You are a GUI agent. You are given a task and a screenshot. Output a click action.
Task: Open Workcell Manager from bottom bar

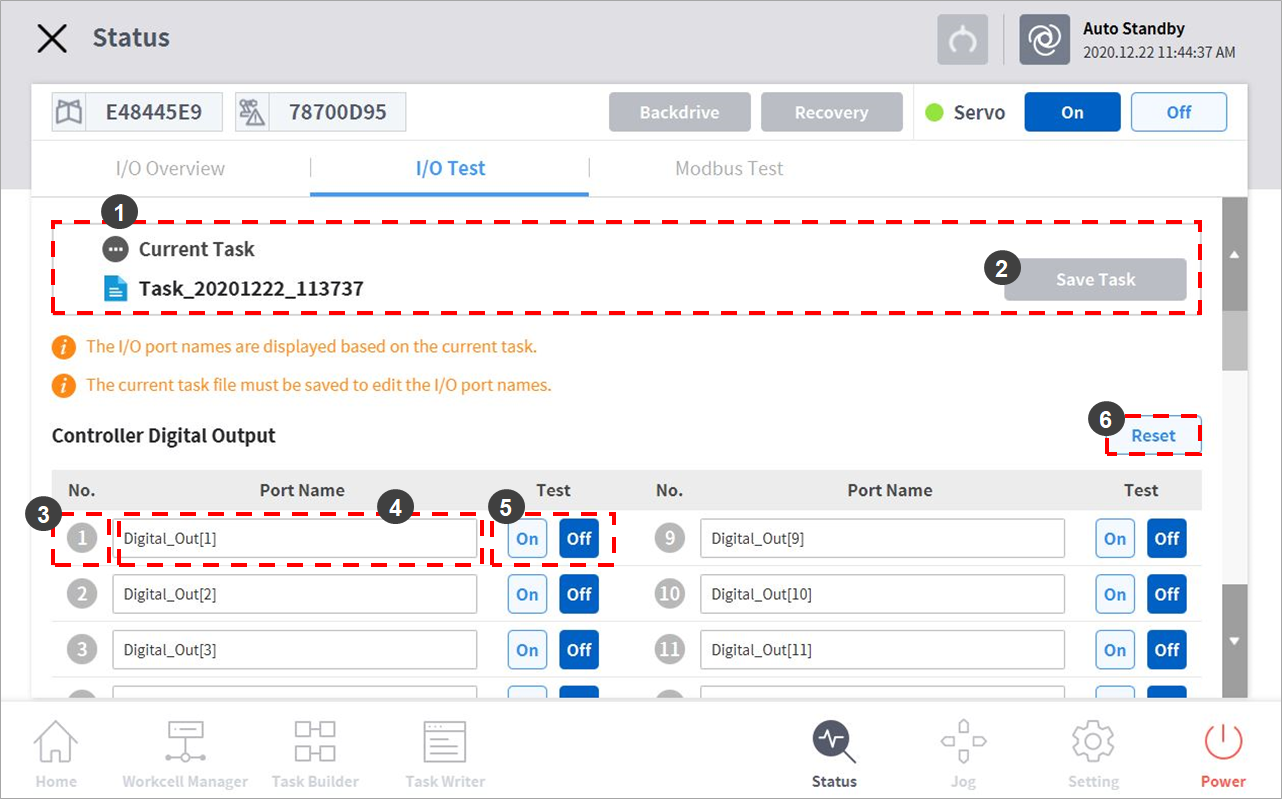pos(185,745)
